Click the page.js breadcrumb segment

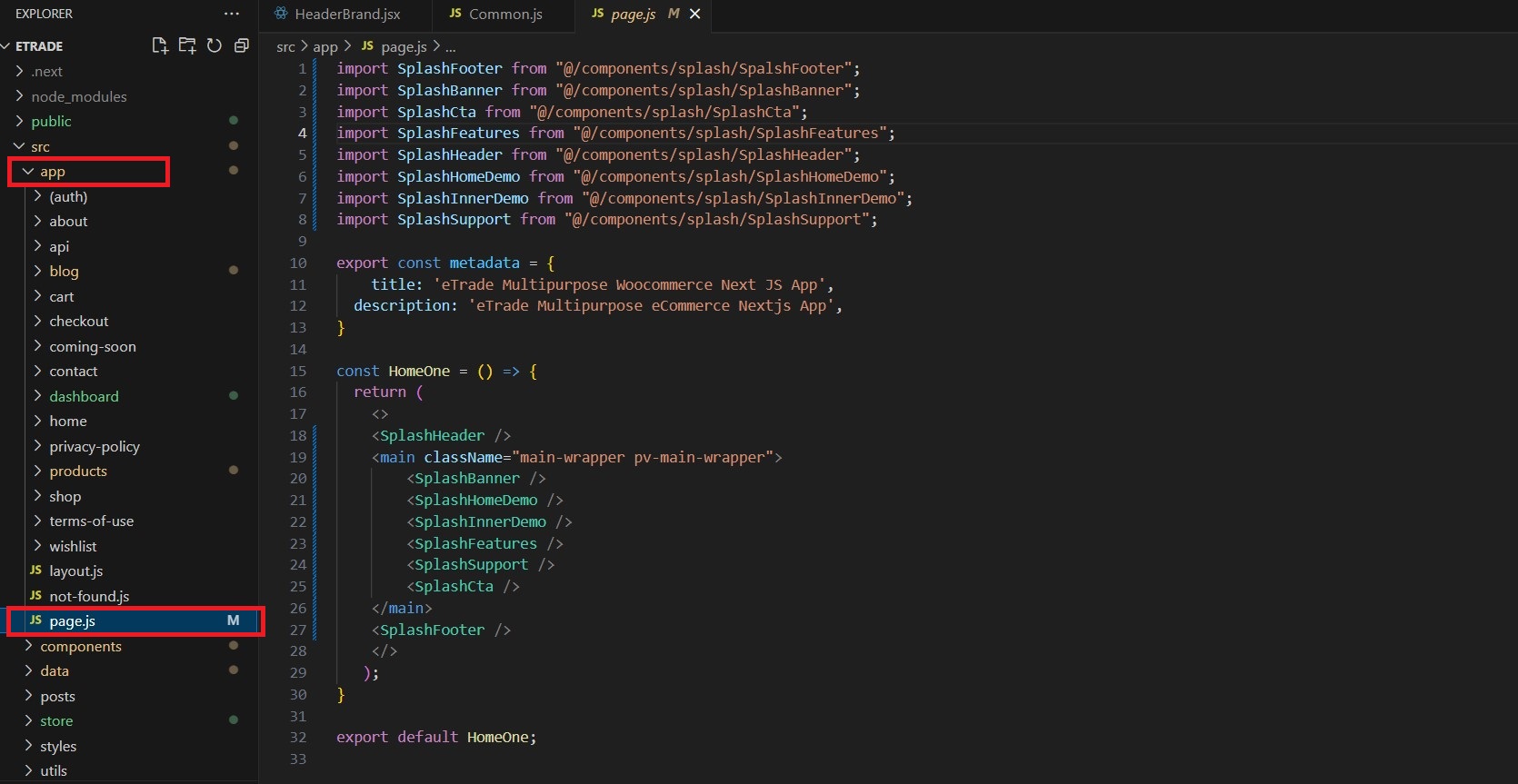click(404, 46)
